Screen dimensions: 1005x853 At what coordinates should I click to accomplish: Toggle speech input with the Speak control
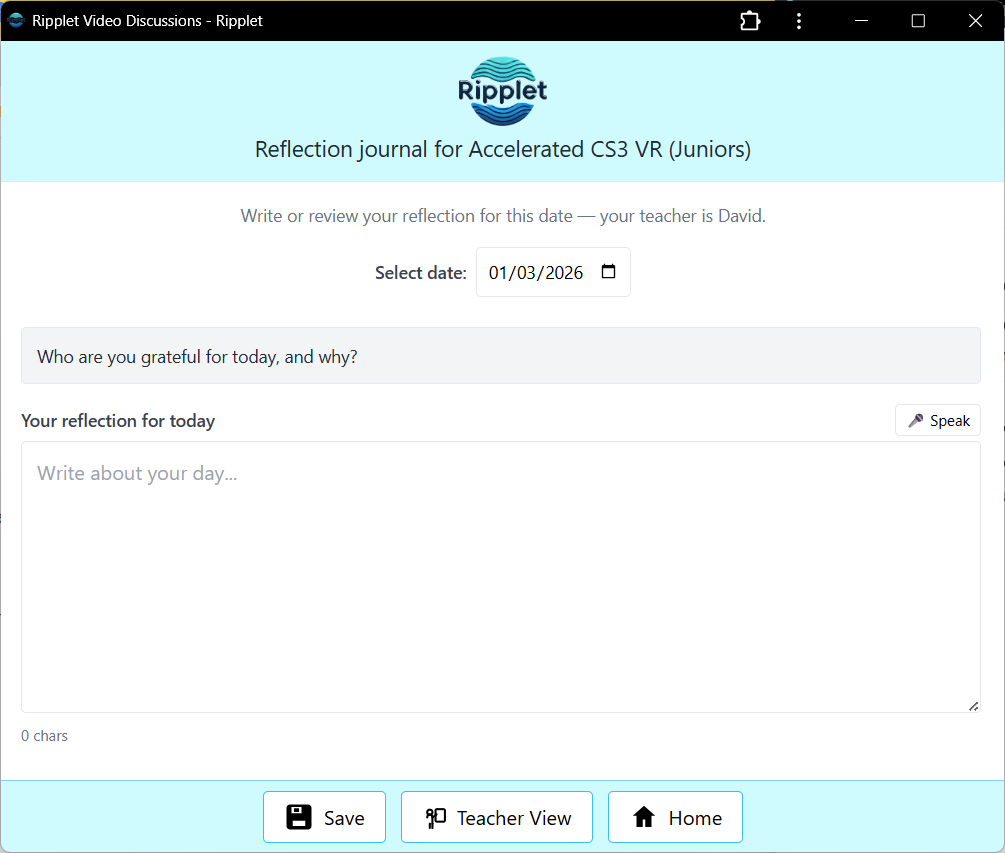937,420
